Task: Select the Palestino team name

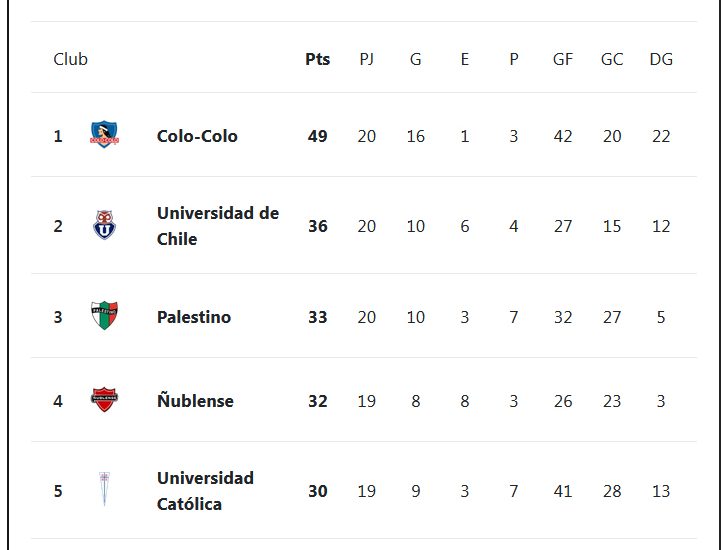Action: [x=194, y=317]
